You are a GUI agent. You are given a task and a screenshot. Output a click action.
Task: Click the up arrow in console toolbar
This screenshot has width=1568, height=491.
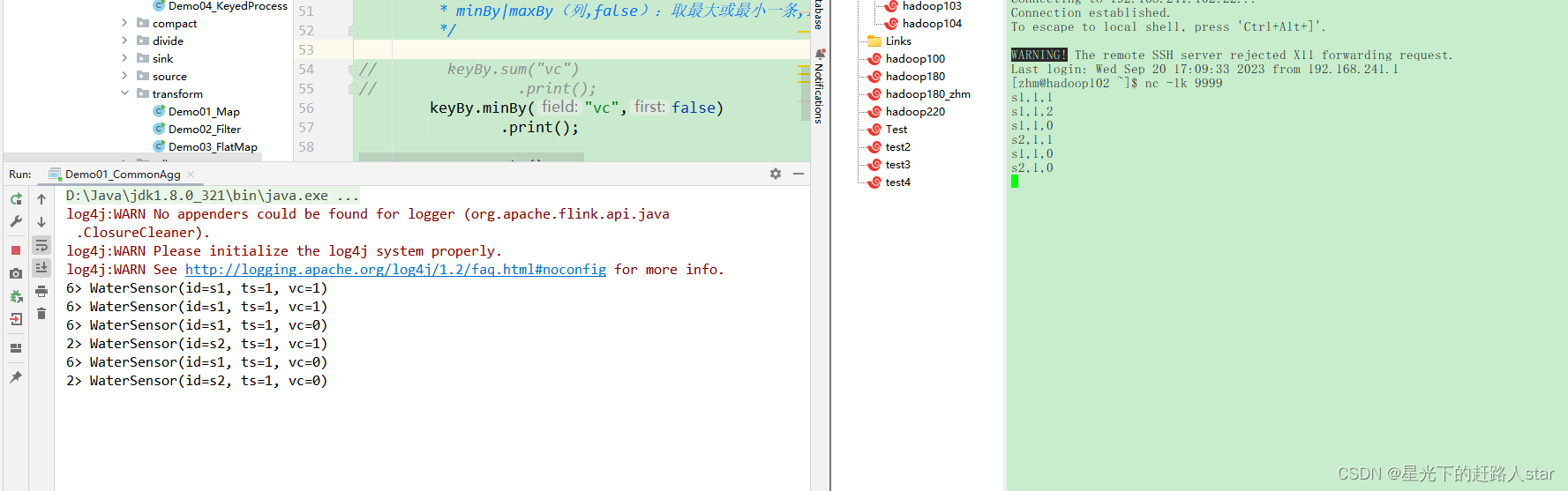point(41,199)
